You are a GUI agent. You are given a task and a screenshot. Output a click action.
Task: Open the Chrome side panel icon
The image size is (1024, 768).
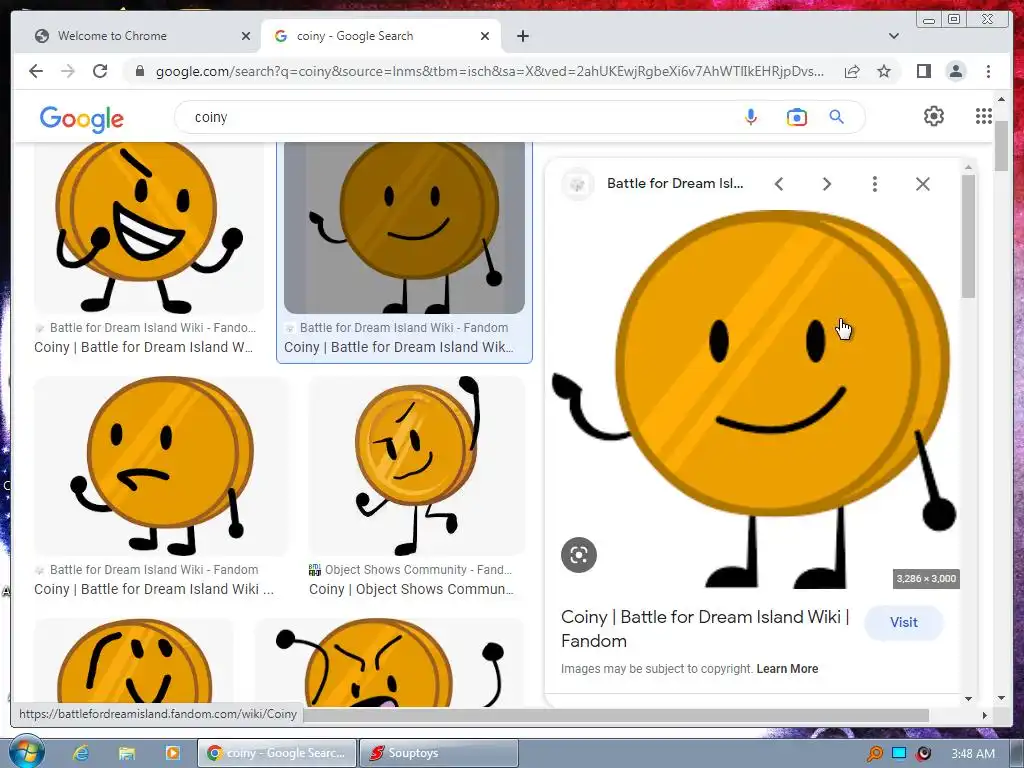923,71
